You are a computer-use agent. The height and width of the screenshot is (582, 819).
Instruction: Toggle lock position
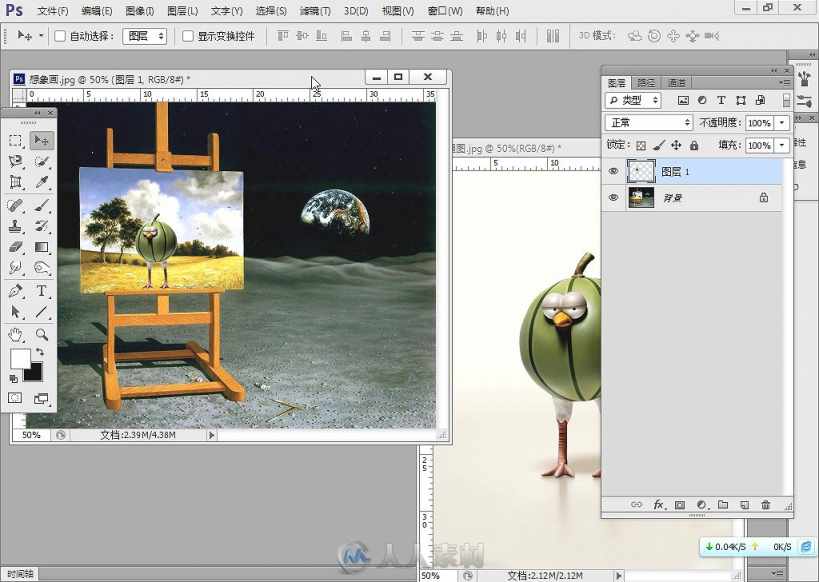676,145
